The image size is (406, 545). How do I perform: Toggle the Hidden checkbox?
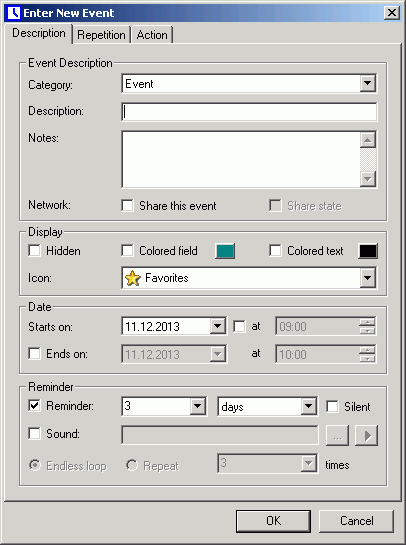pos(34,251)
